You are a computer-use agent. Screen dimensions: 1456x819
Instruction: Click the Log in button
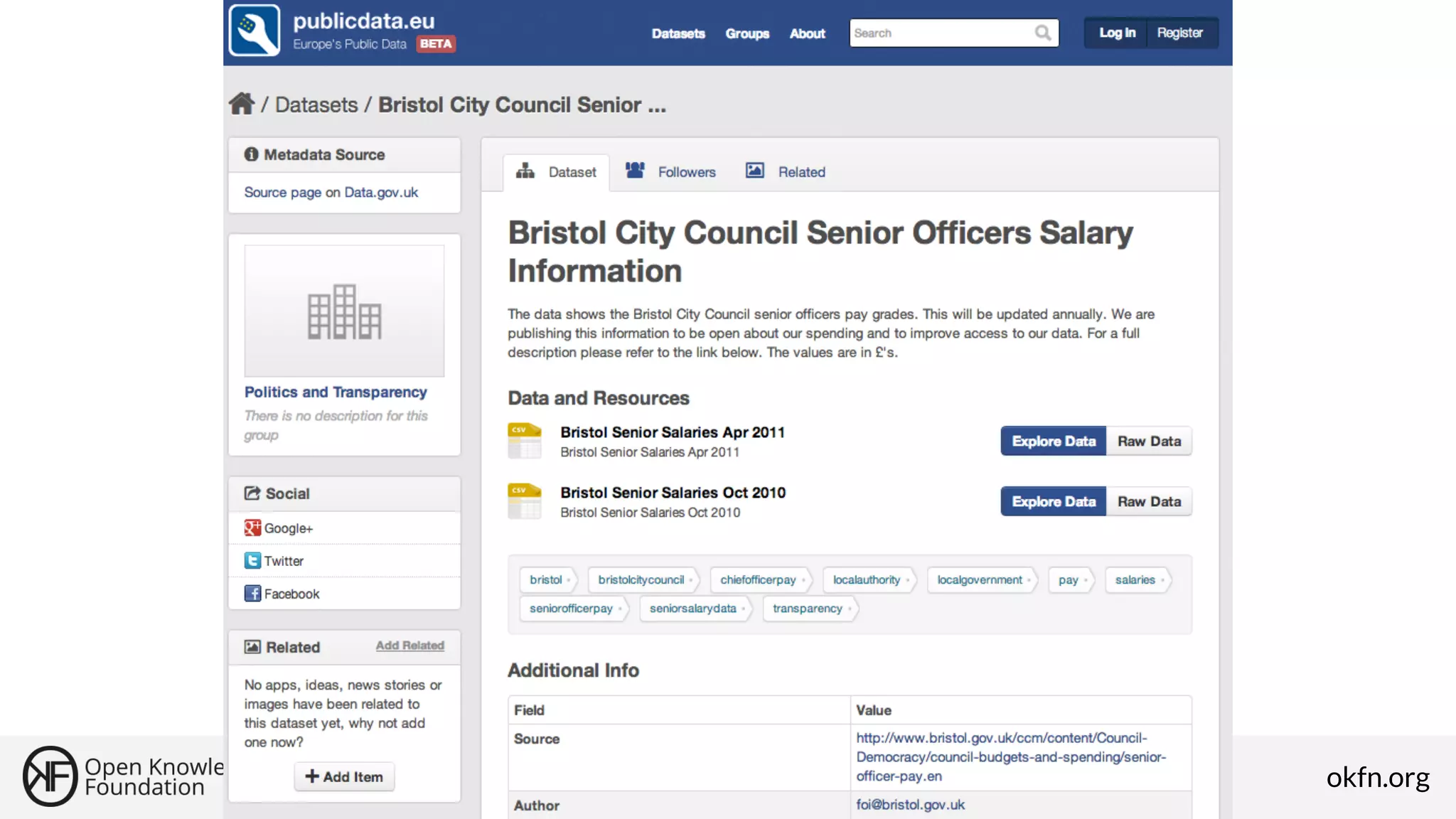(x=1116, y=33)
